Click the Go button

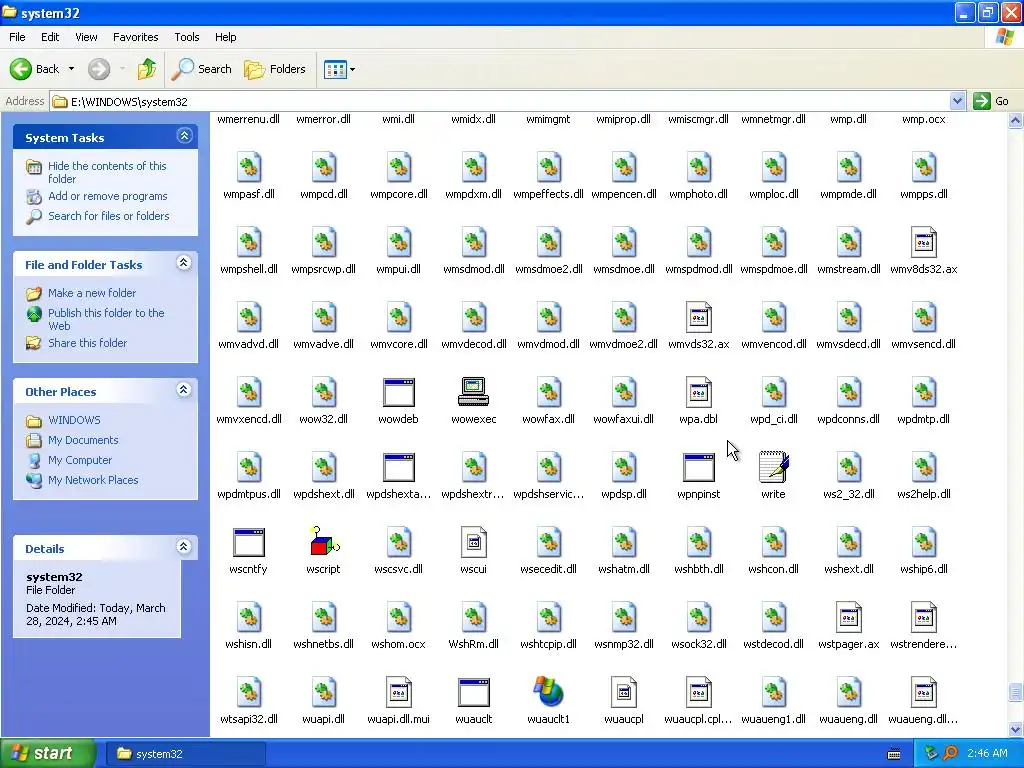(x=991, y=101)
